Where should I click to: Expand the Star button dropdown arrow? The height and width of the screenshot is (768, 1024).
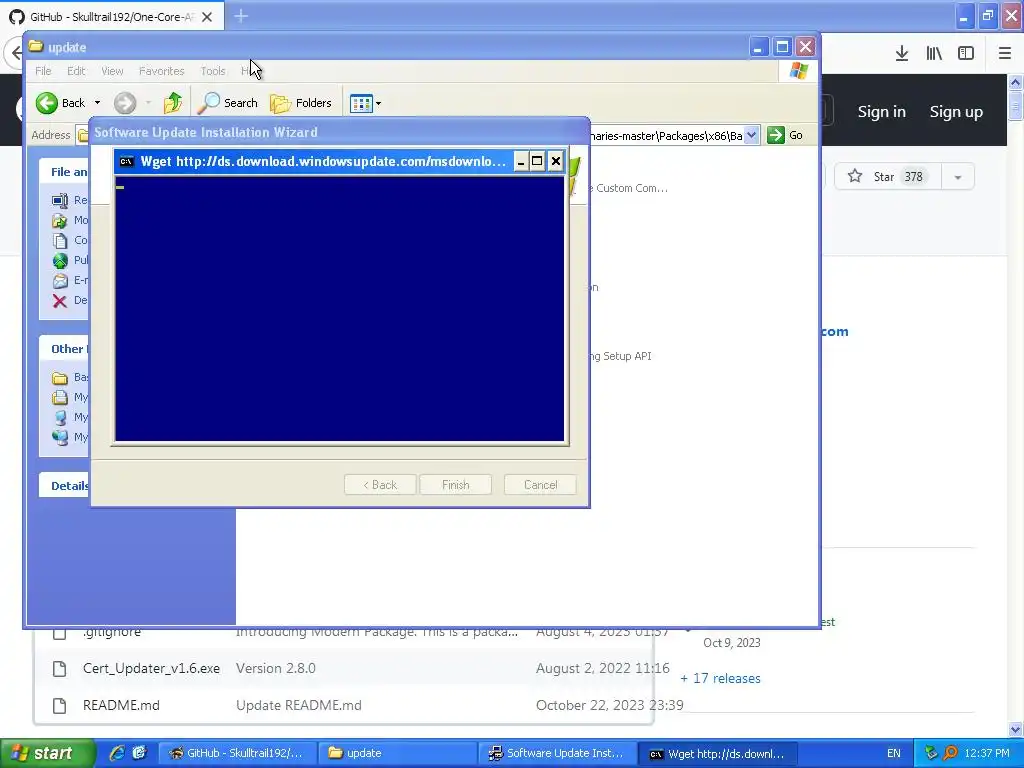coord(958,176)
